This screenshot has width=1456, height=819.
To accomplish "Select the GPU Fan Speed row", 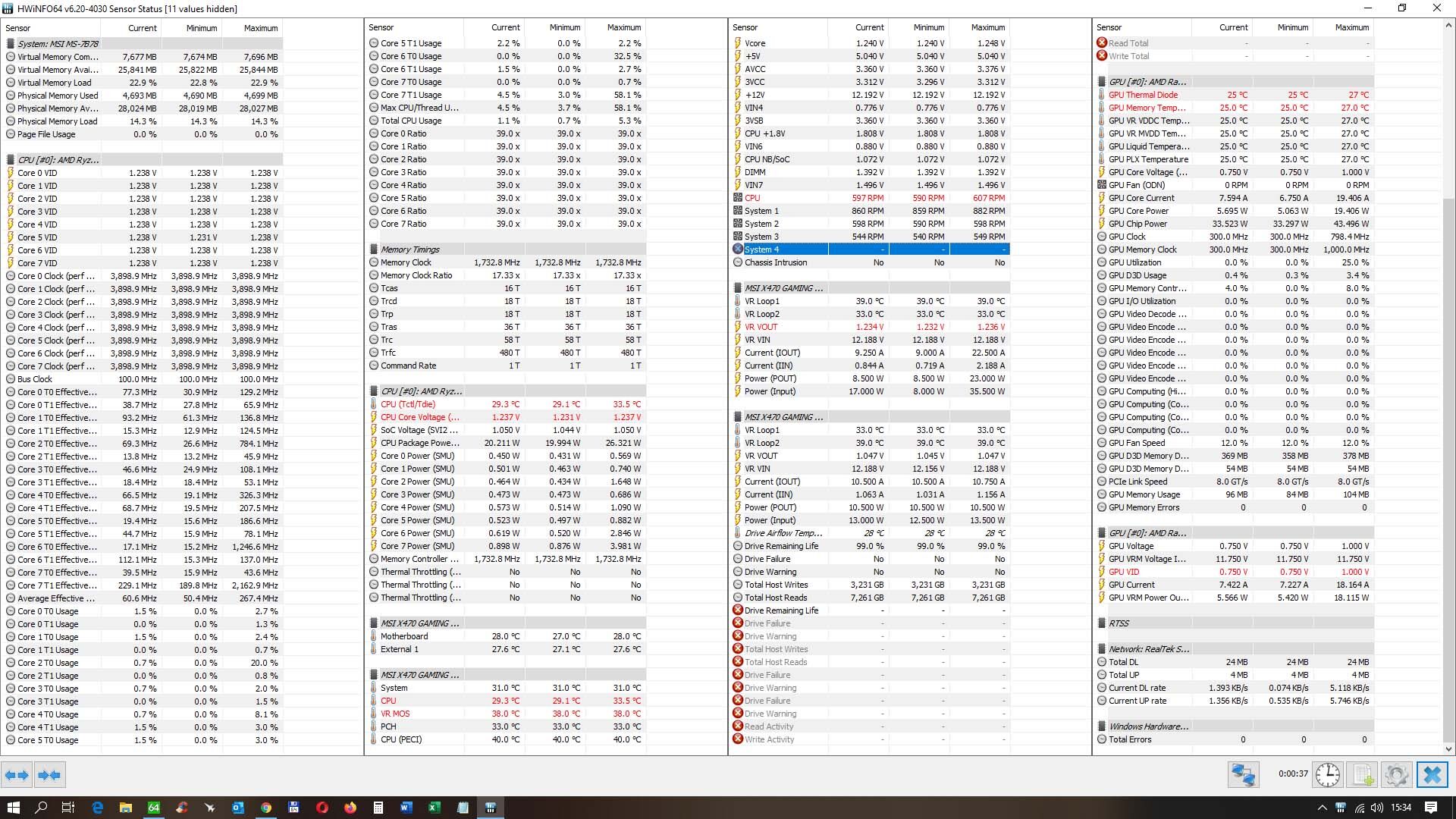I will 1235,443.
